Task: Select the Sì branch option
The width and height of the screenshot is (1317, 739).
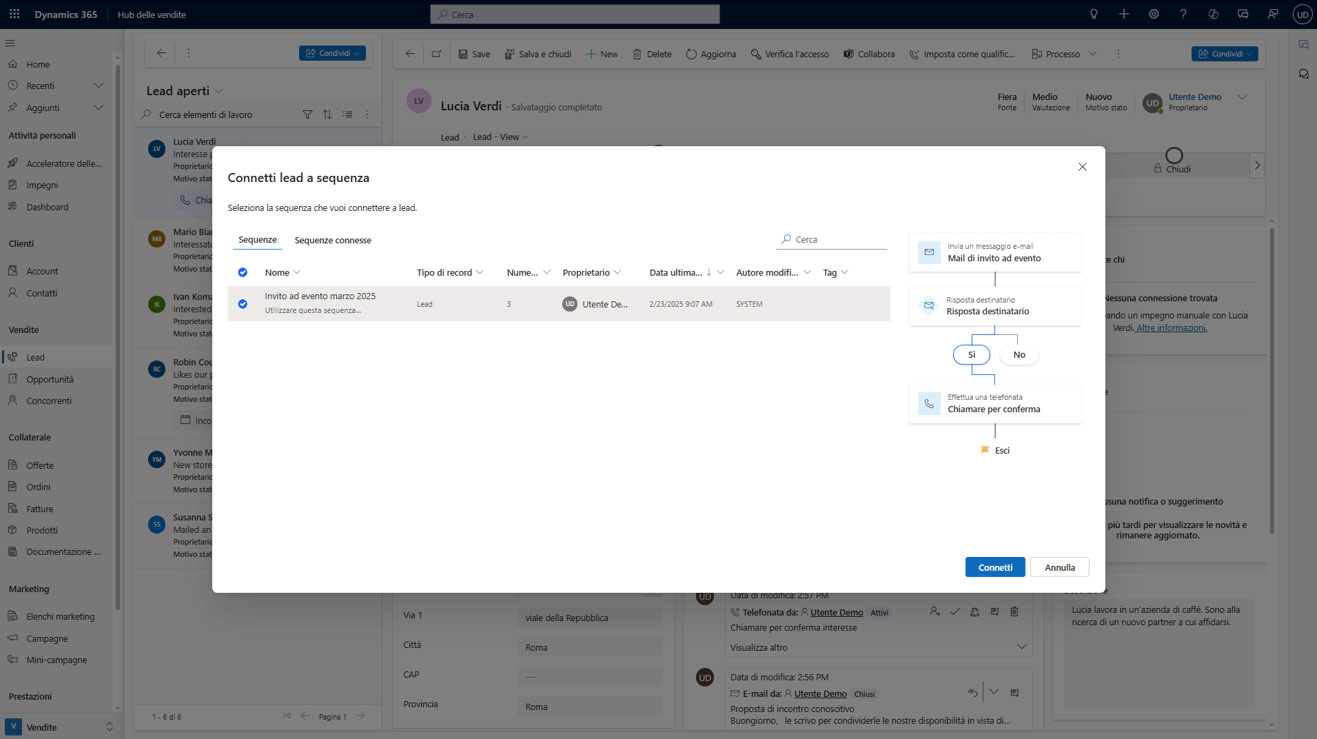Action: click(x=971, y=355)
